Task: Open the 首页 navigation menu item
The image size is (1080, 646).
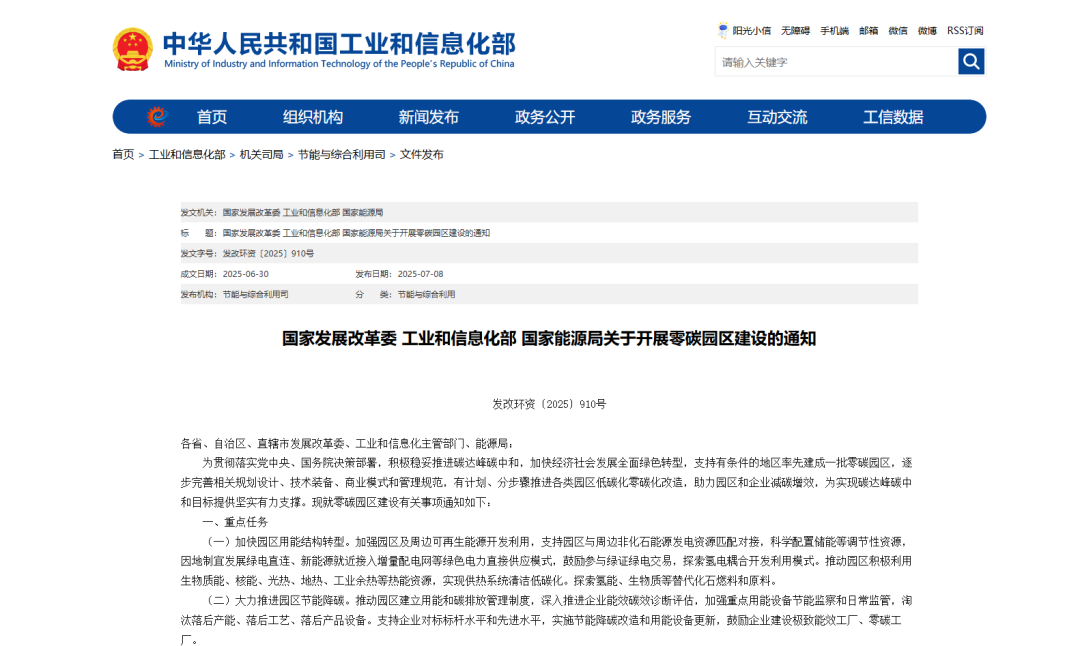Action: point(212,117)
